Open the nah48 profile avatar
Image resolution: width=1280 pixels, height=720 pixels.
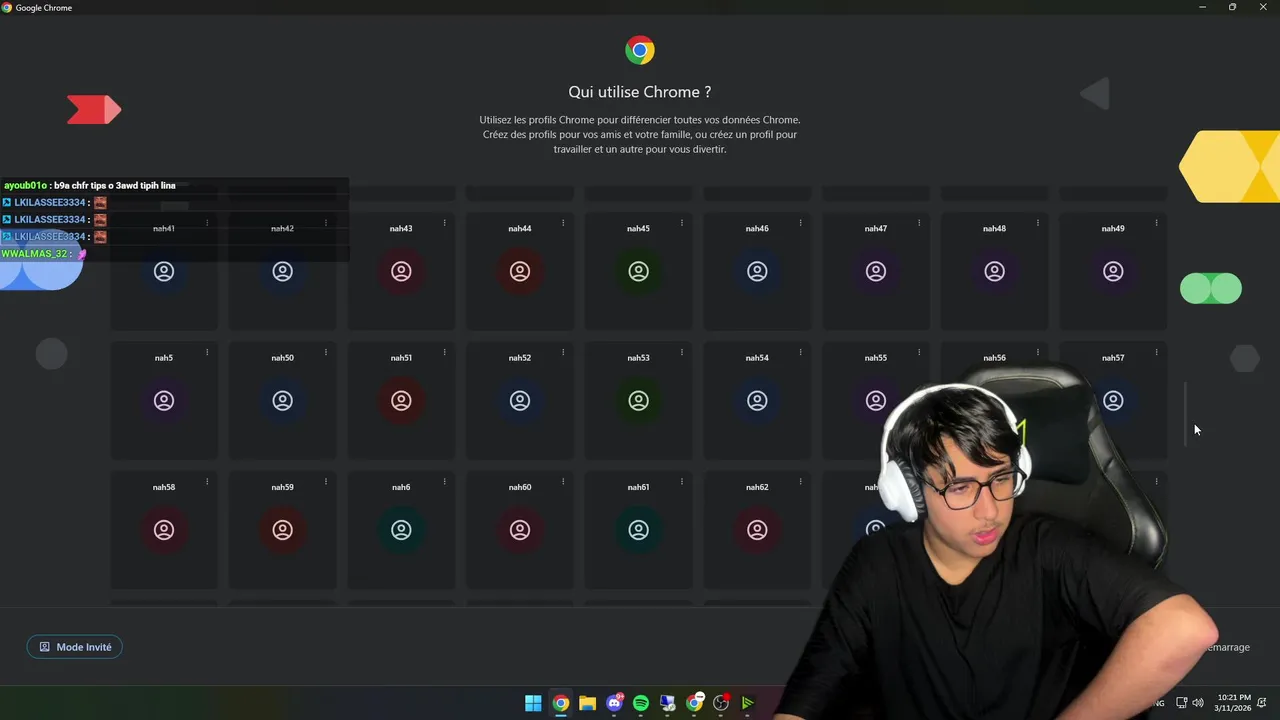[994, 271]
